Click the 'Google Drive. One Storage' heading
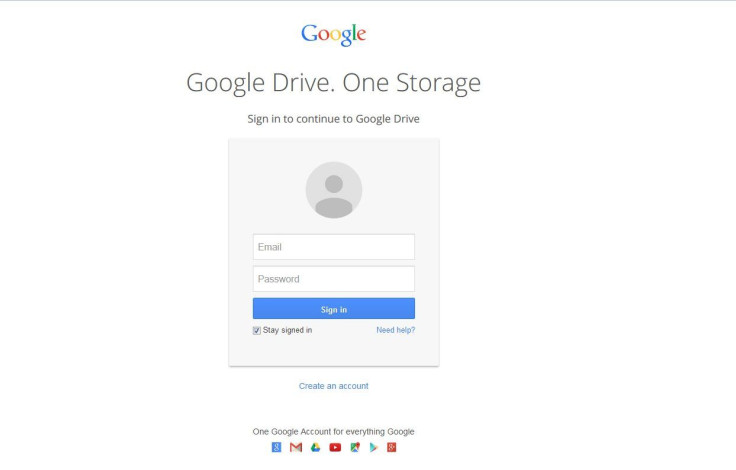This screenshot has width=736, height=470. click(334, 83)
